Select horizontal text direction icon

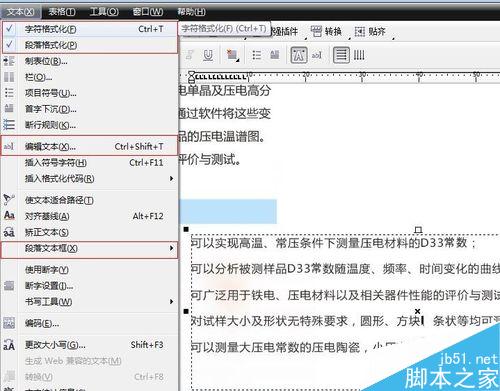[341, 55]
